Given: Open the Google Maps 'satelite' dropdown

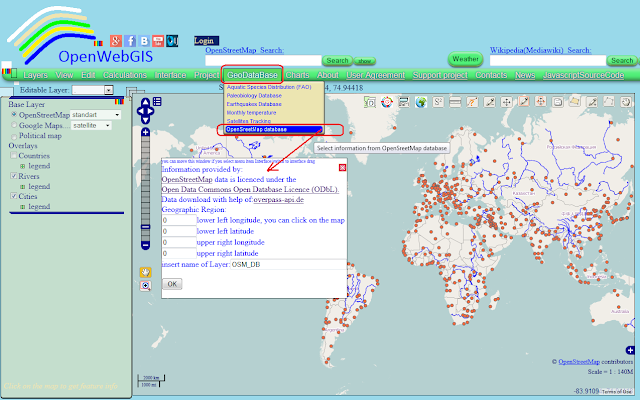Looking at the screenshot, I should tap(91, 125).
